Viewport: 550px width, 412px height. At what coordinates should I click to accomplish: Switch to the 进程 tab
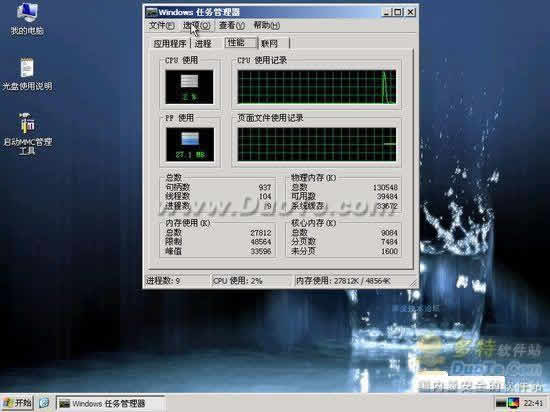coord(203,43)
